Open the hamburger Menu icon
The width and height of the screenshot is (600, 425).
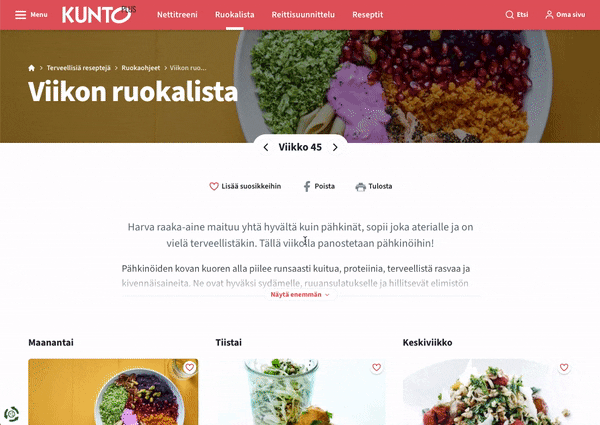[20, 15]
